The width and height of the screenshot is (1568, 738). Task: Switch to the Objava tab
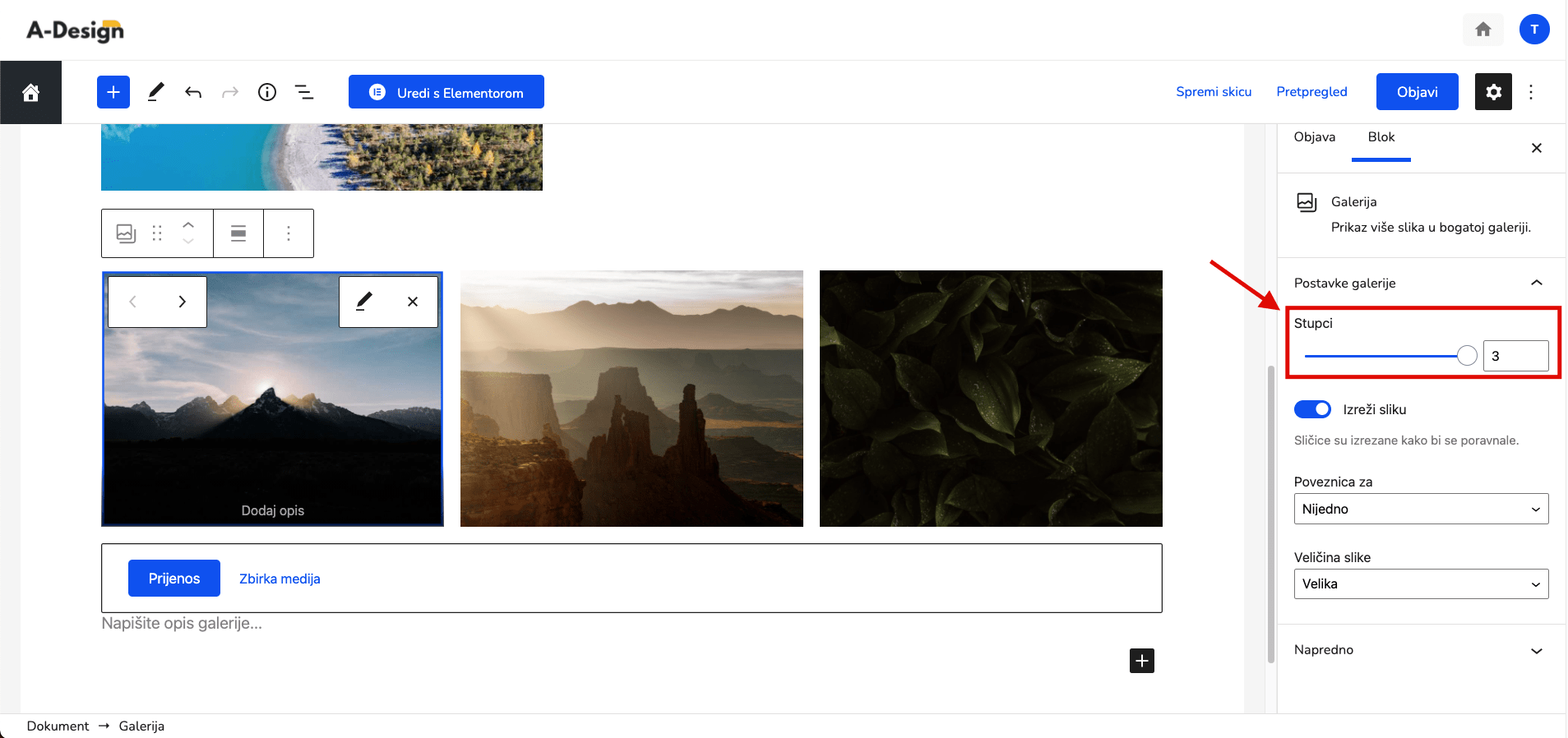pyautogui.click(x=1314, y=137)
